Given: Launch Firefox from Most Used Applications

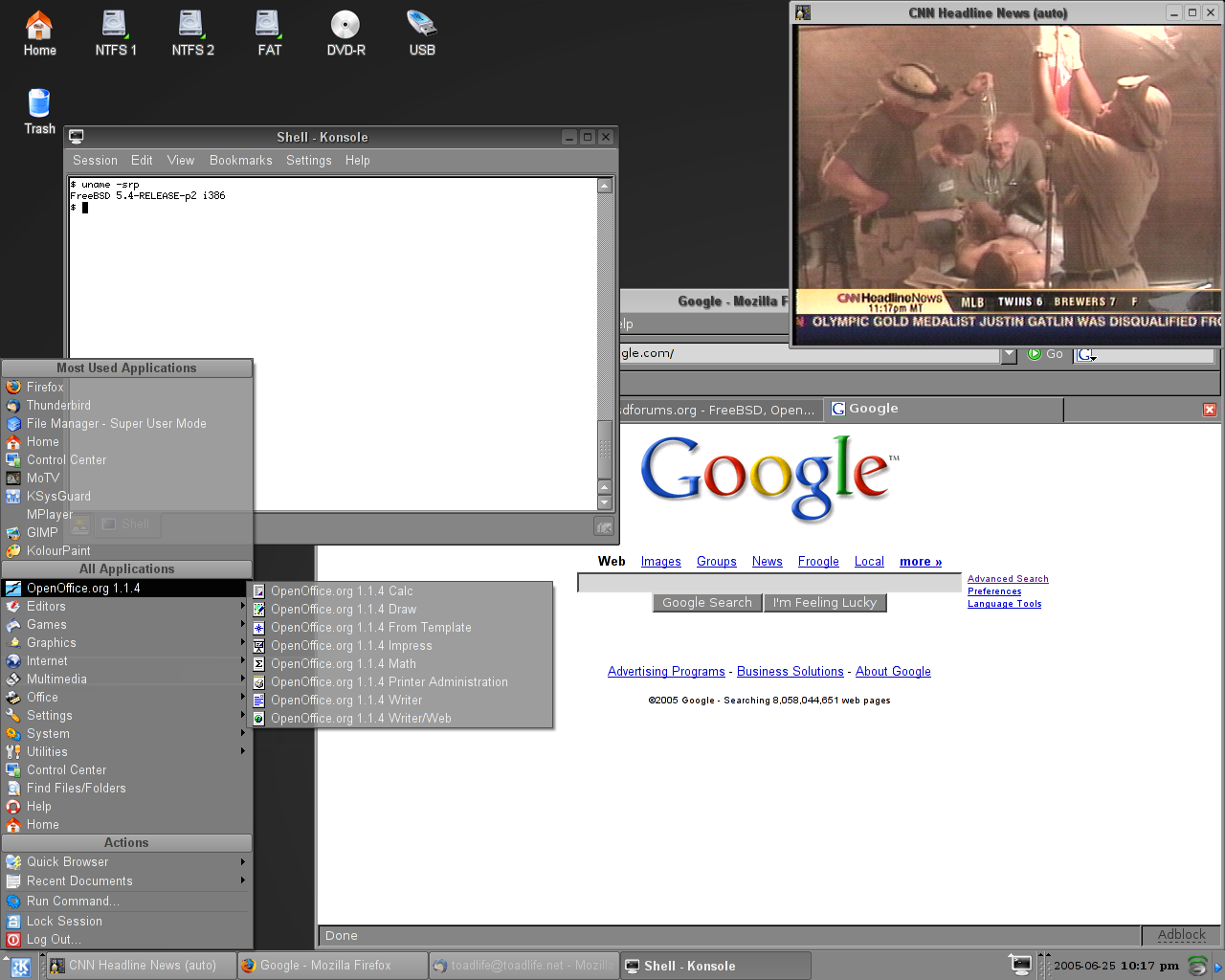Looking at the screenshot, I should (45, 388).
